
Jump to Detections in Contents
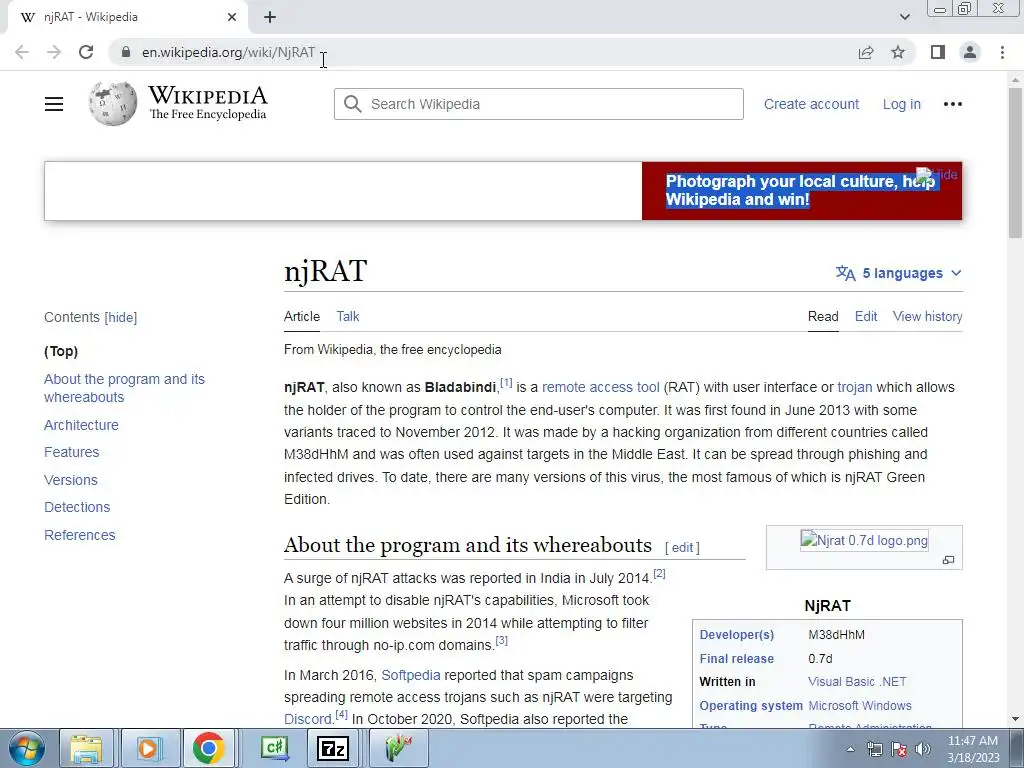pyautogui.click(x=77, y=507)
